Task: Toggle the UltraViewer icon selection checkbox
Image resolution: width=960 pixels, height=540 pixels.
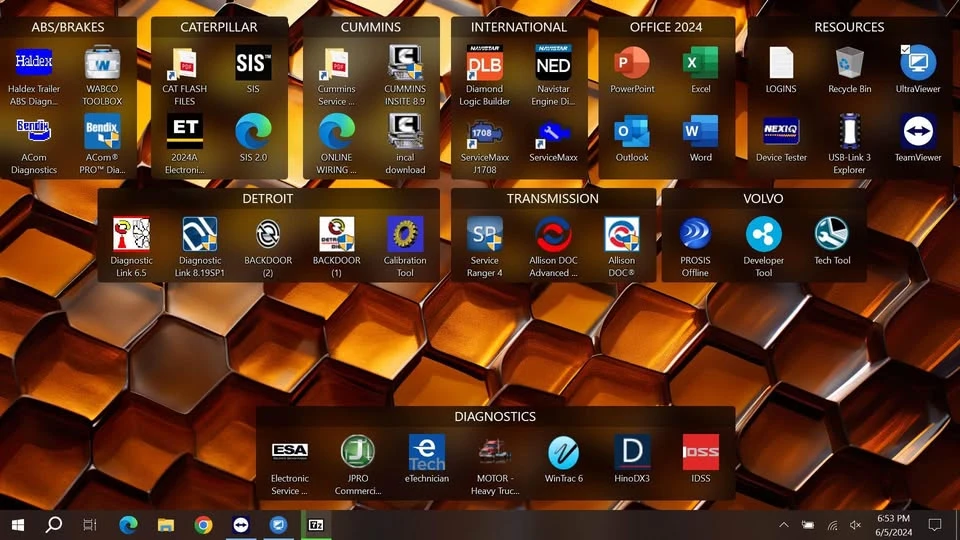Action: (x=905, y=49)
